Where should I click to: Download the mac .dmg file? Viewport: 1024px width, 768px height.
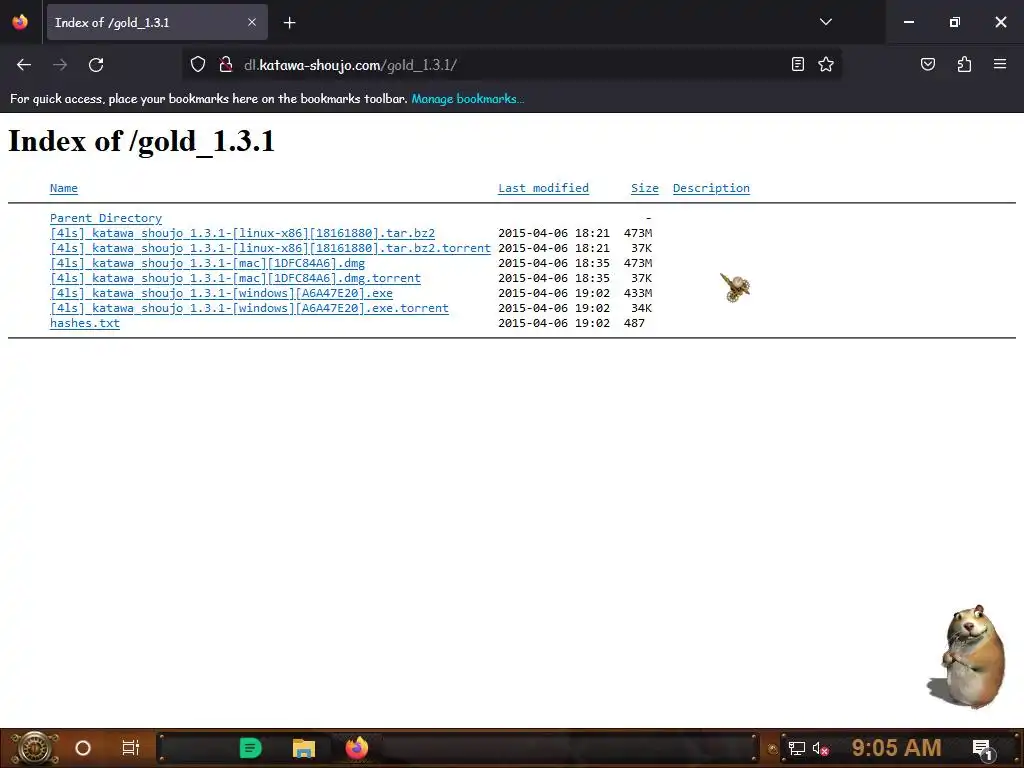pos(208,263)
